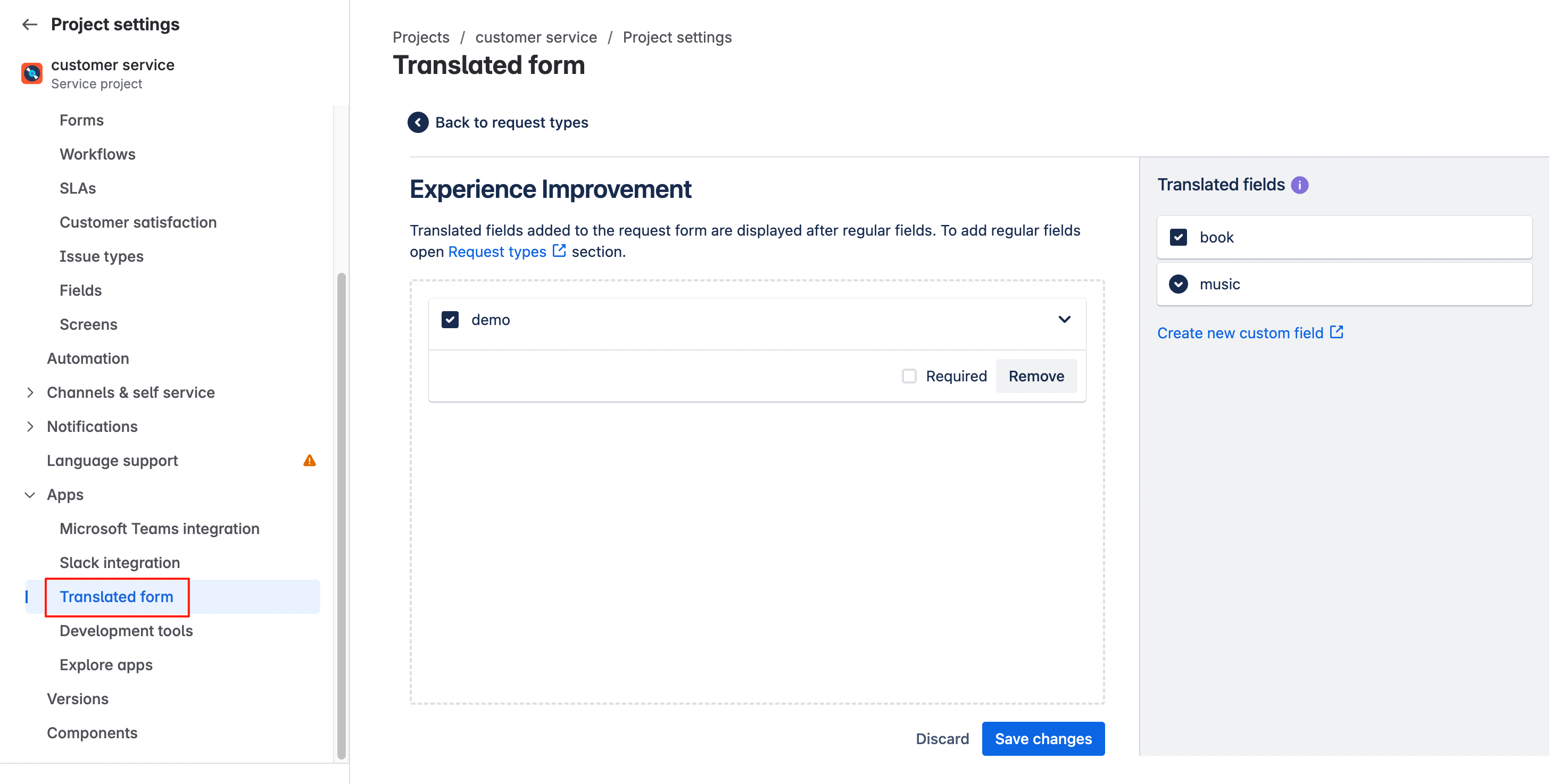Uncheck the book translated field
1560x784 pixels.
pos(1179,237)
